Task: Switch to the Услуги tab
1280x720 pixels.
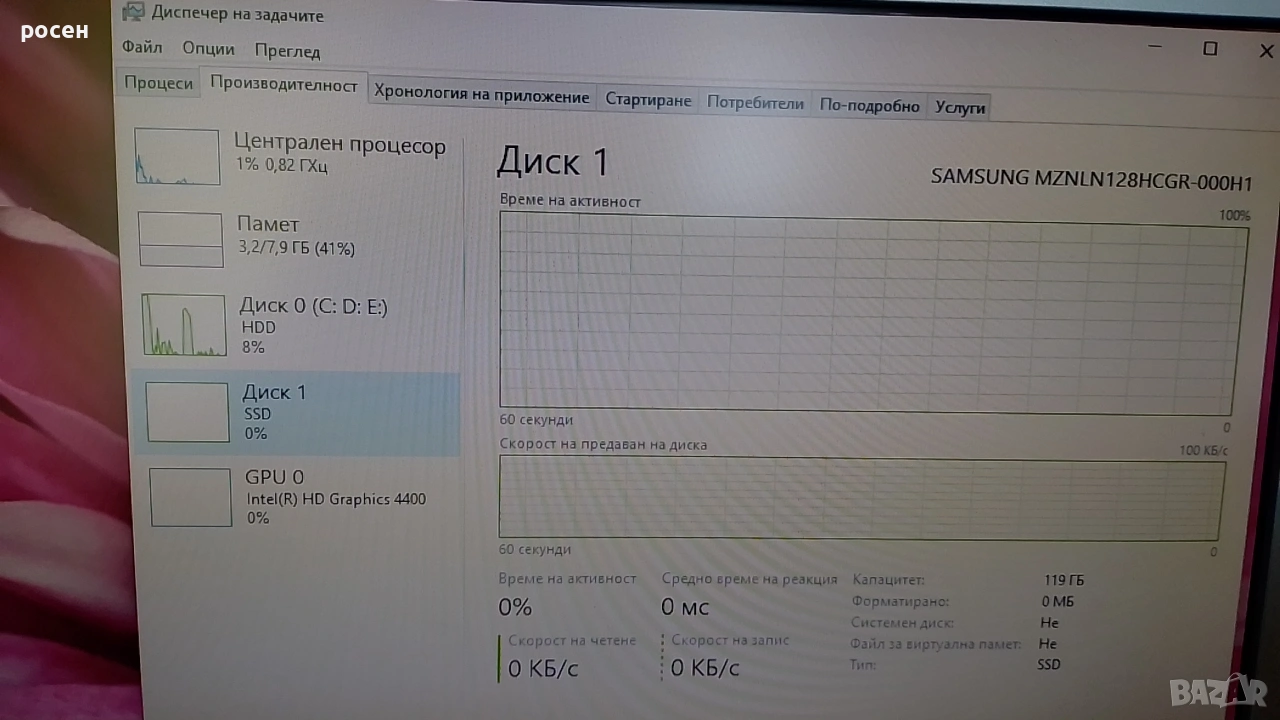Action: (960, 108)
